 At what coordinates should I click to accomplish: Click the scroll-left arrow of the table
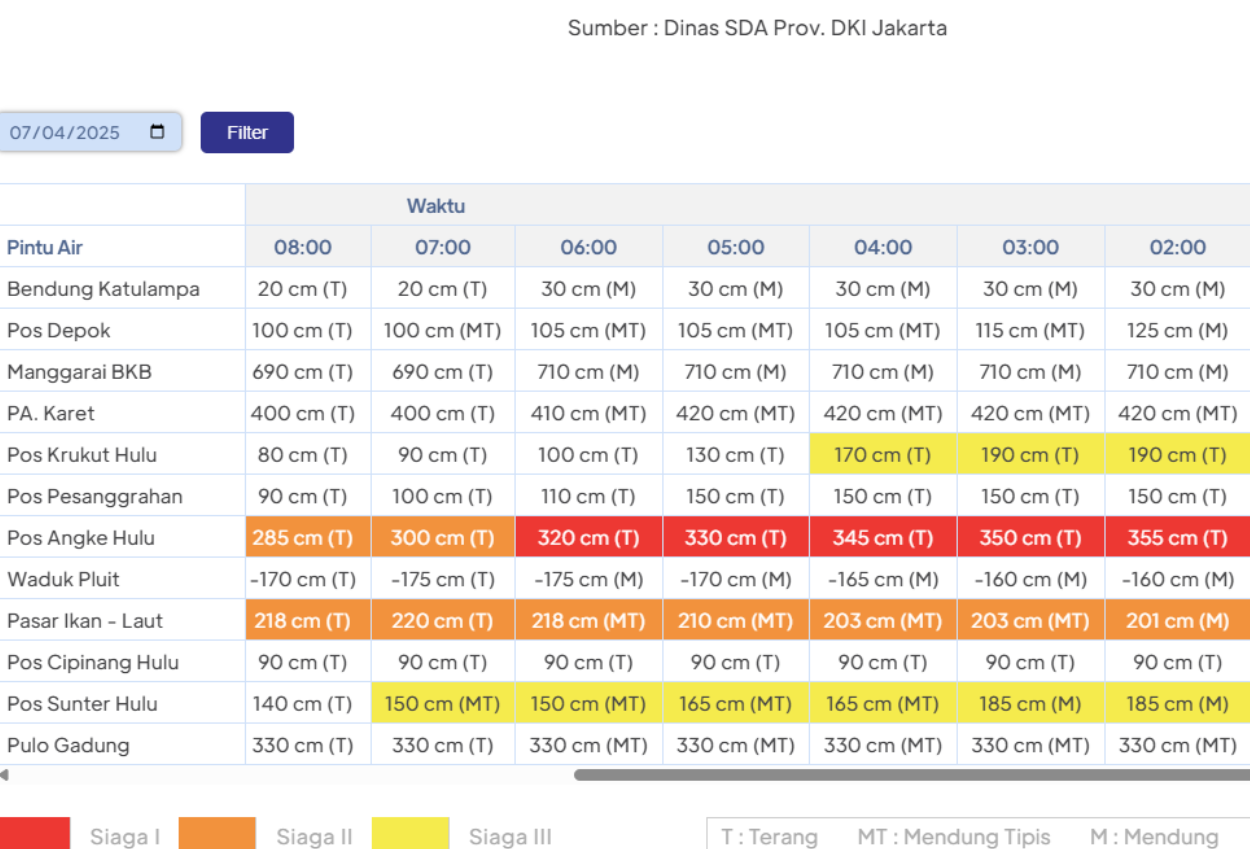[4, 774]
